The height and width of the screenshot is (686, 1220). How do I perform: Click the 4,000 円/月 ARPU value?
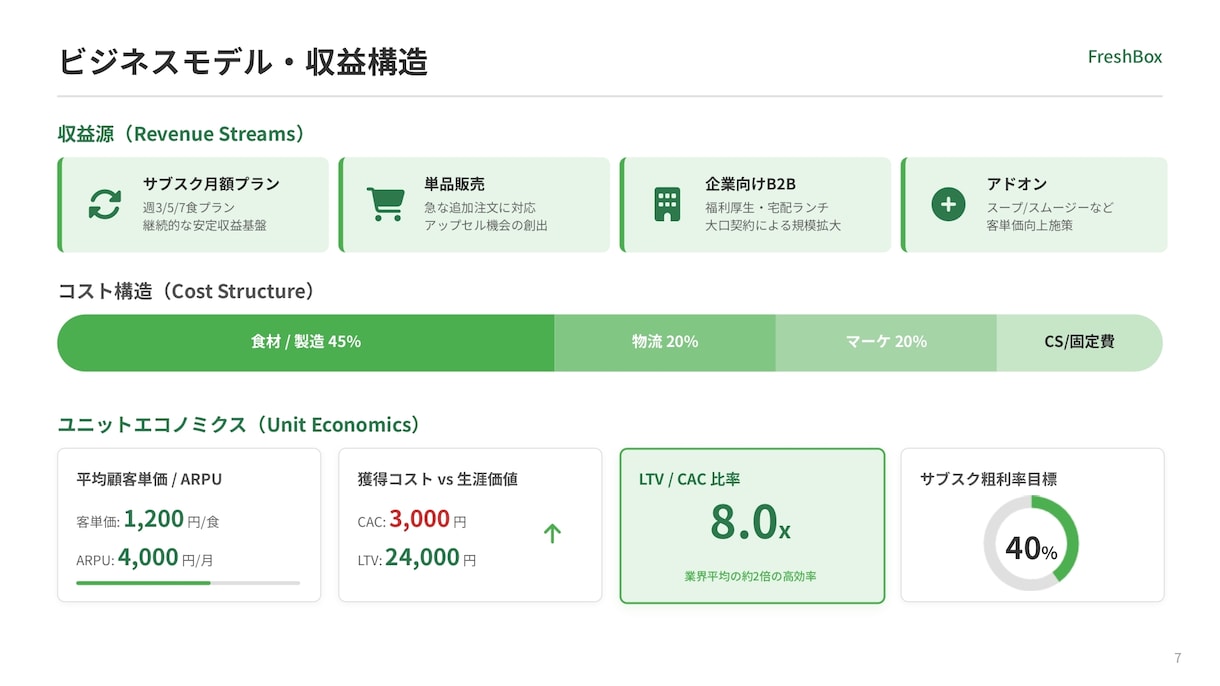coord(167,557)
